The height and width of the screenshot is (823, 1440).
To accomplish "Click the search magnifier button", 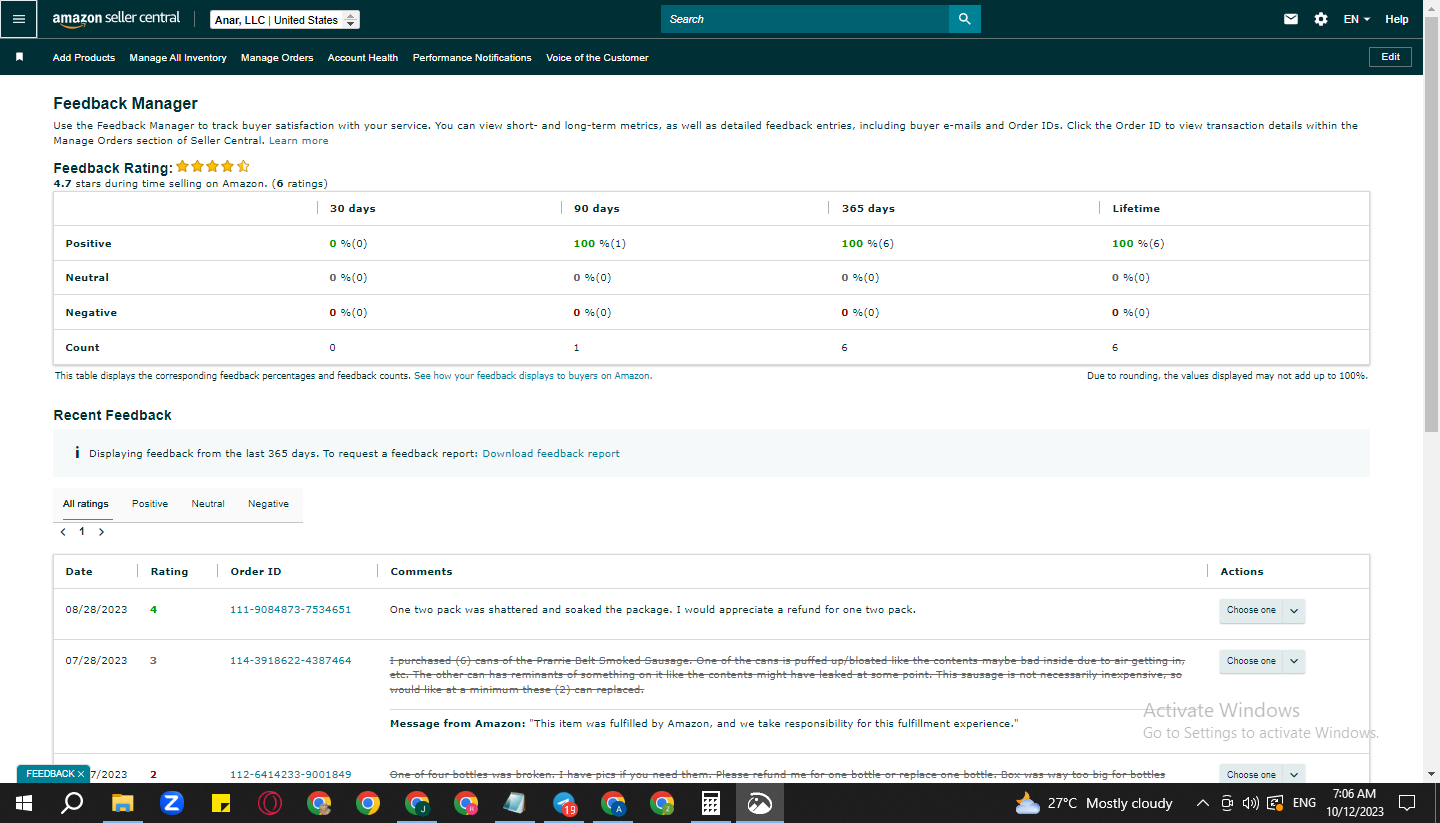I will click(964, 19).
